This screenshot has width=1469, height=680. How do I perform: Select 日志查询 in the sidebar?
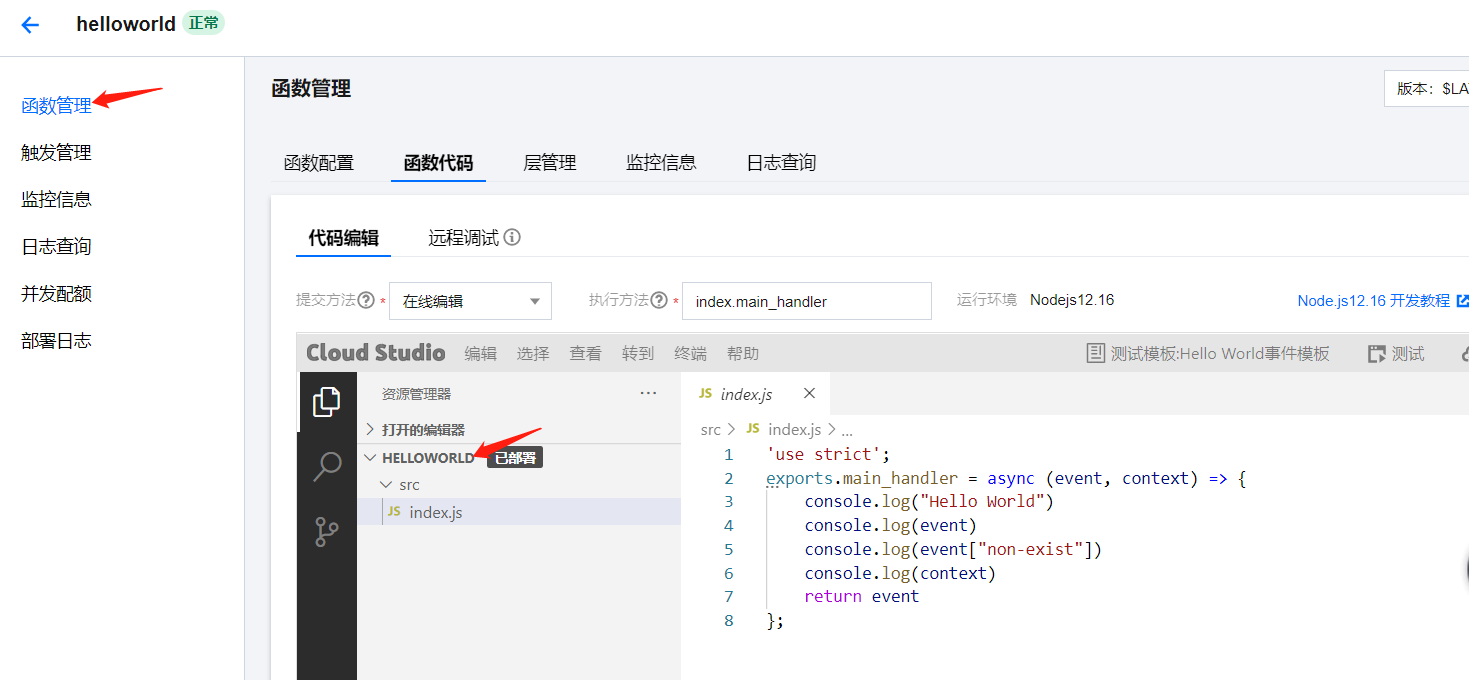click(x=56, y=246)
